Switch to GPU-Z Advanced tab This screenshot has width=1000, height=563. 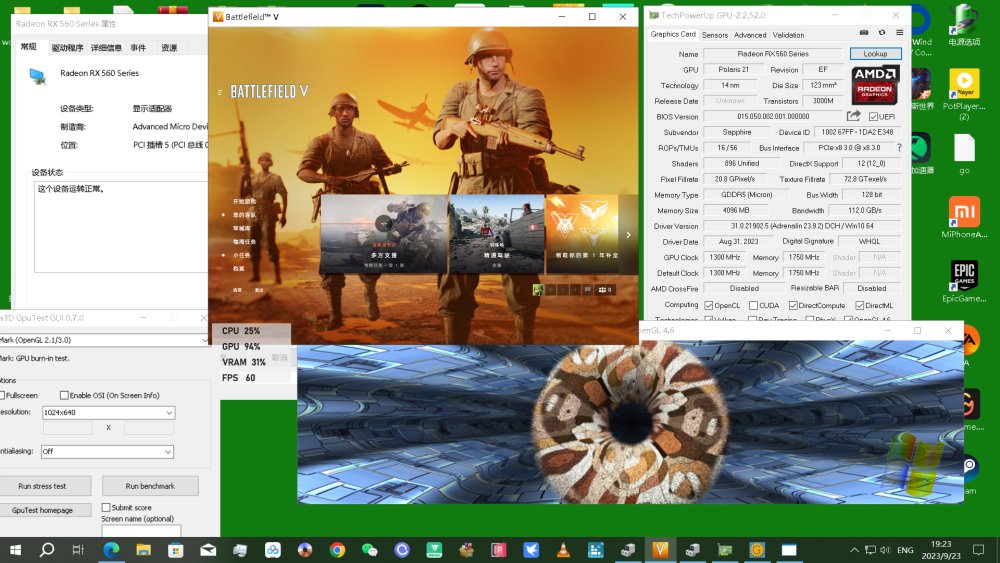pos(750,35)
